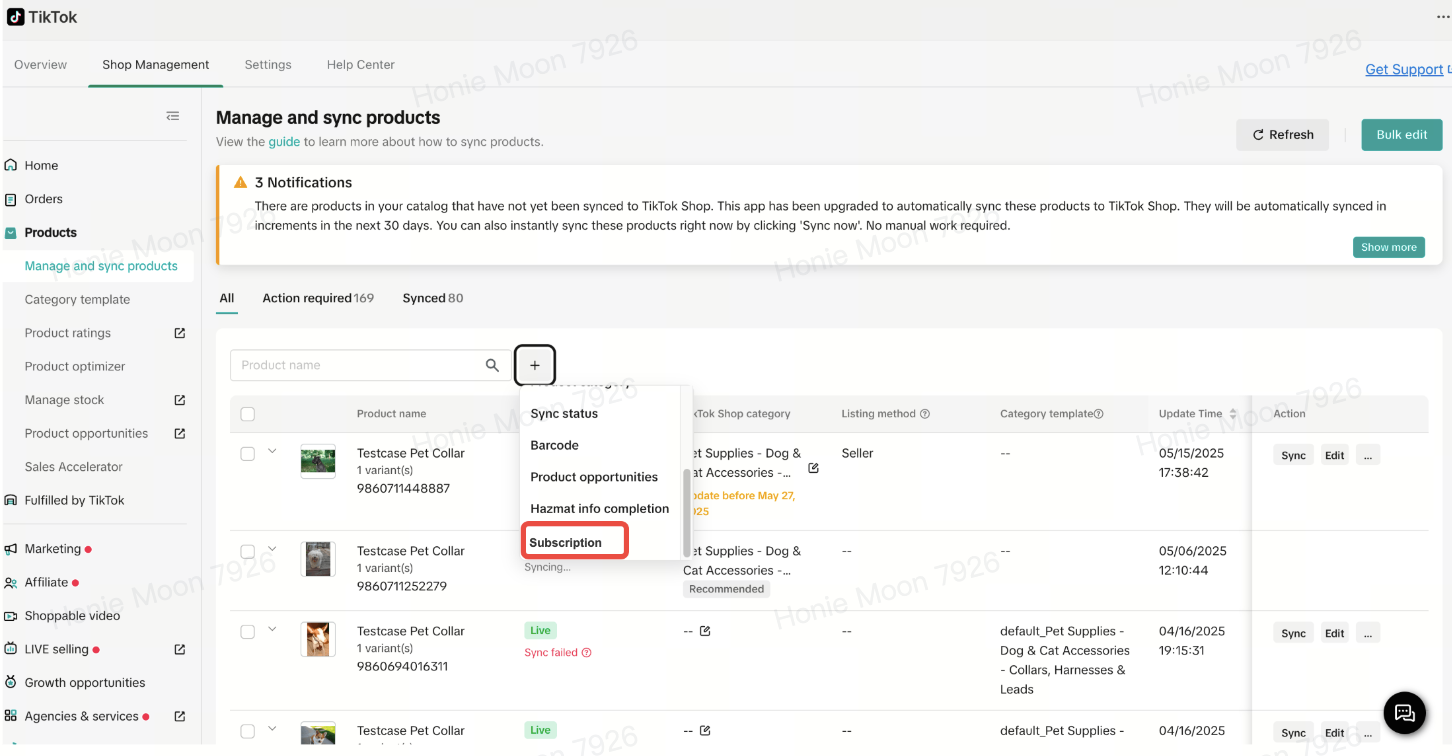Click edit icon beside TikTok Shop category
Image resolution: width=1452 pixels, height=756 pixels.
pos(813,468)
